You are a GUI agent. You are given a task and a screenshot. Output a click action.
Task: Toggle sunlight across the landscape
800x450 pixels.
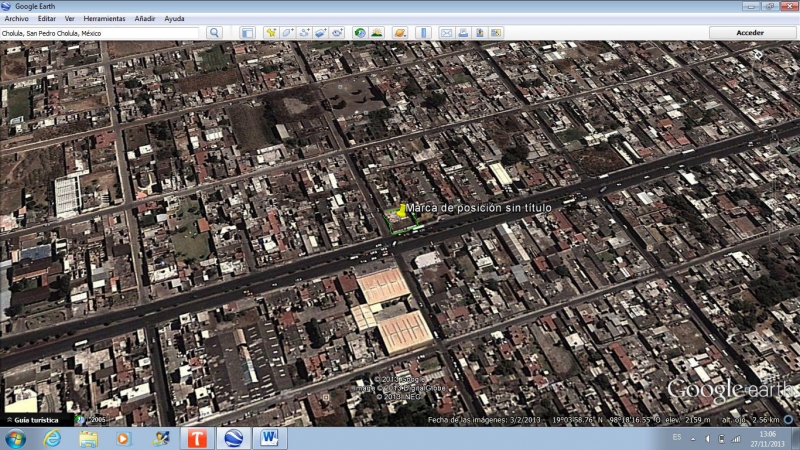point(377,33)
